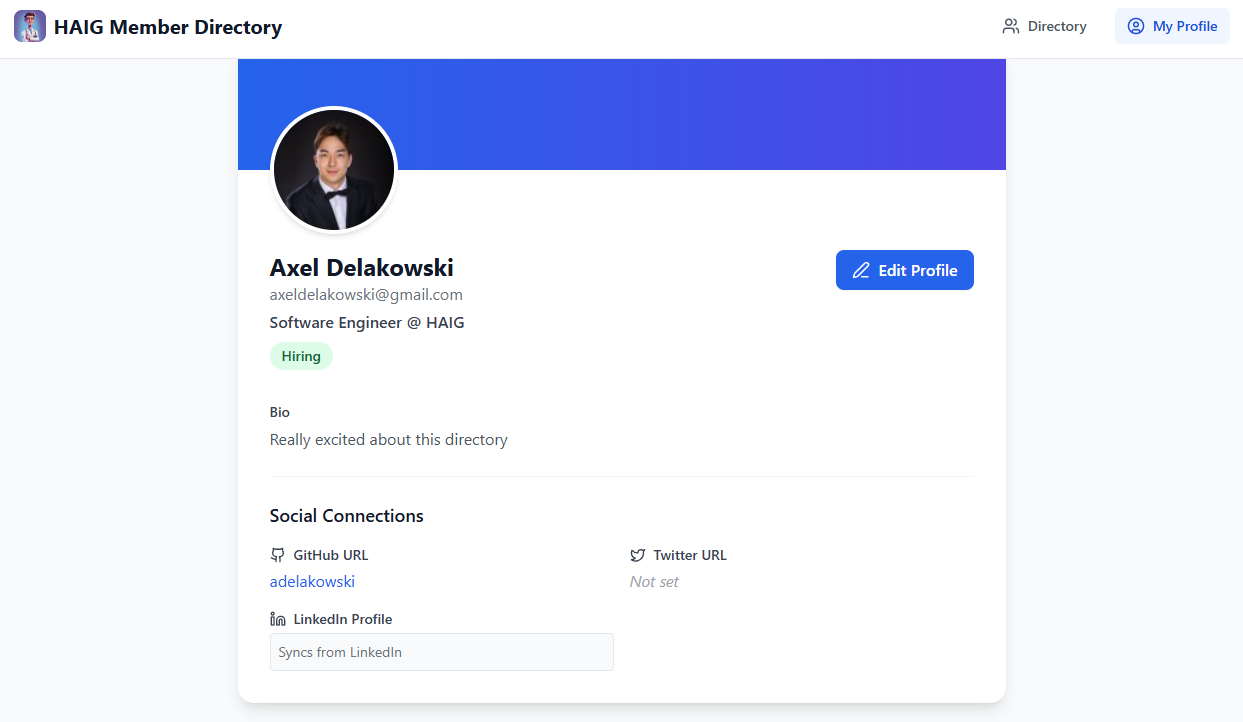The height and width of the screenshot is (722, 1243).
Task: Open the adelakowski GitHub link
Action: pyautogui.click(x=311, y=581)
